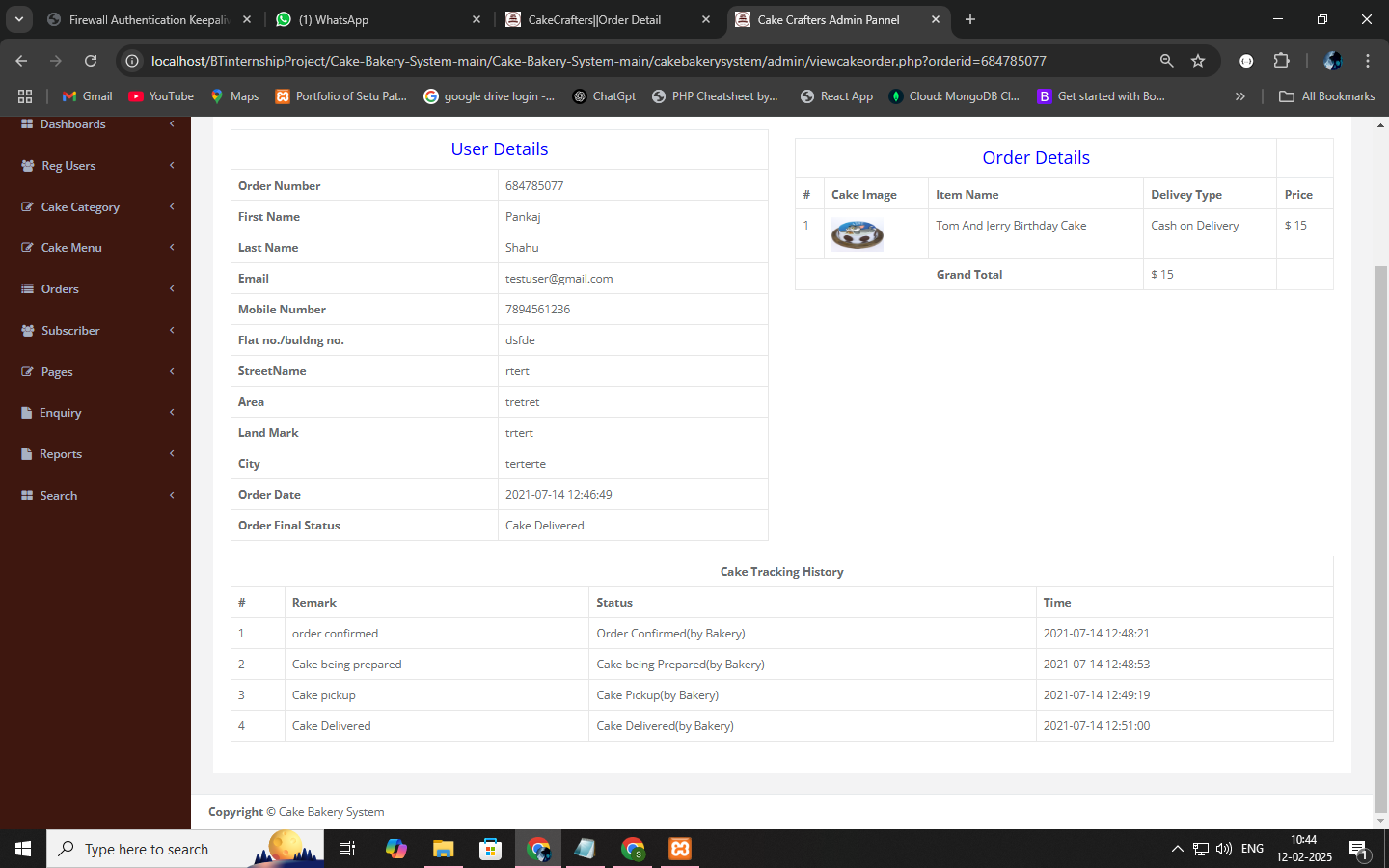Viewport: 1389px width, 868px height.
Task: Click the Dashboards sidebar icon
Action: [x=27, y=124]
